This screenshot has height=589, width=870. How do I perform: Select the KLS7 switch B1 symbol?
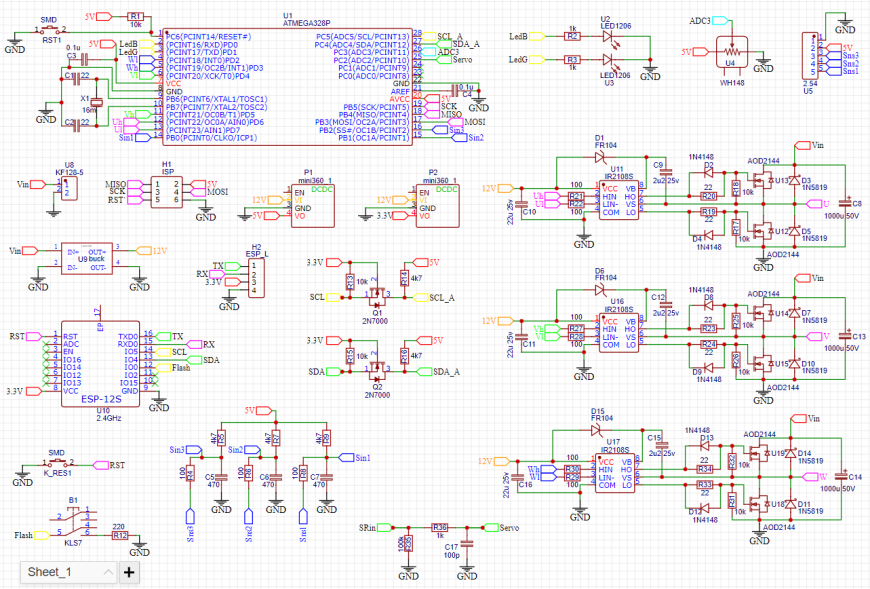click(73, 522)
